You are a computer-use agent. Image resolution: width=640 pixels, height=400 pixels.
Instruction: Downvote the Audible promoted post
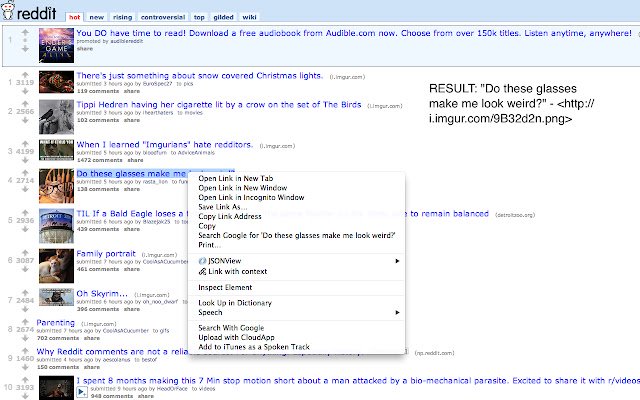pos(25,49)
